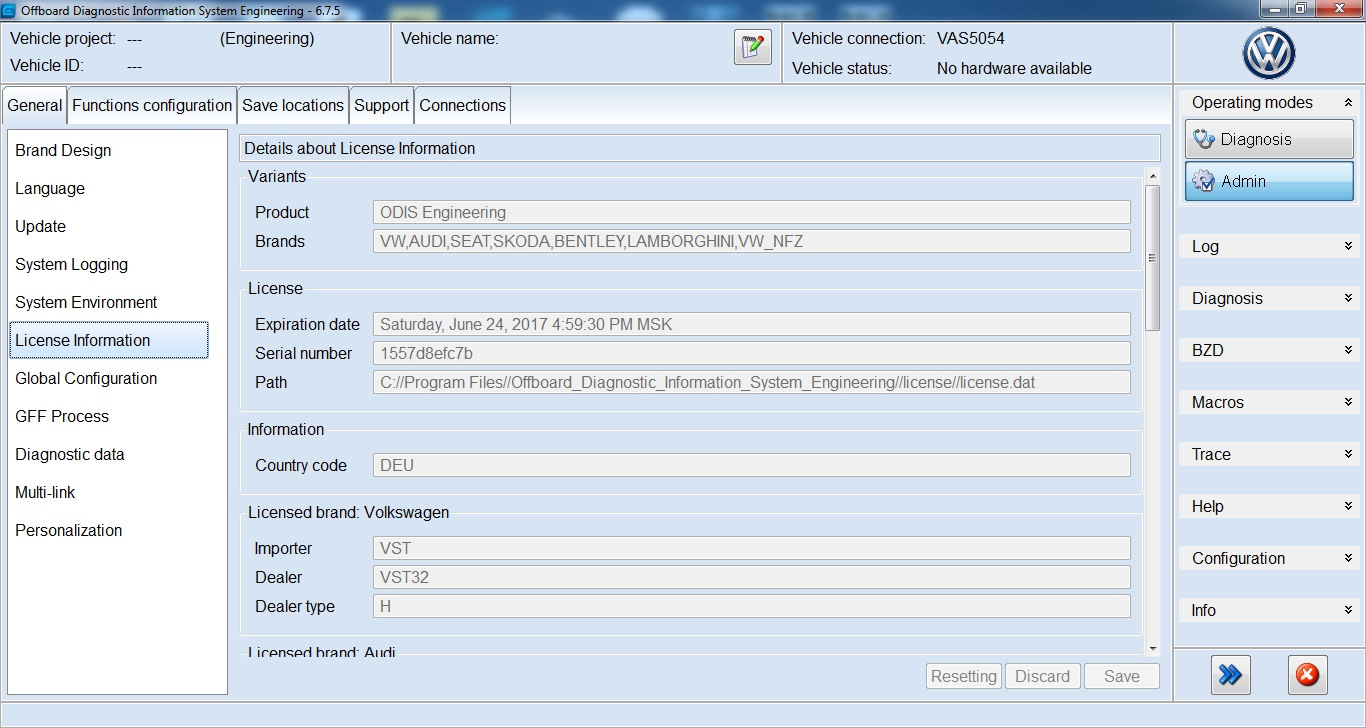Expand the Log section
This screenshot has width=1366, height=728.
pos(1348,246)
